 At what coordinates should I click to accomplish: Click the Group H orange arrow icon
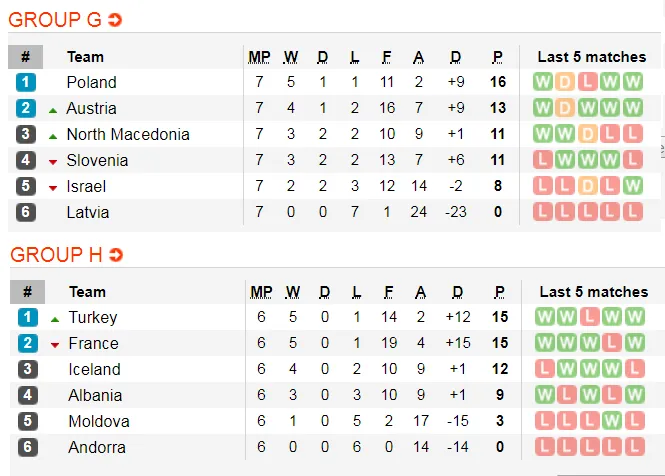tap(116, 255)
